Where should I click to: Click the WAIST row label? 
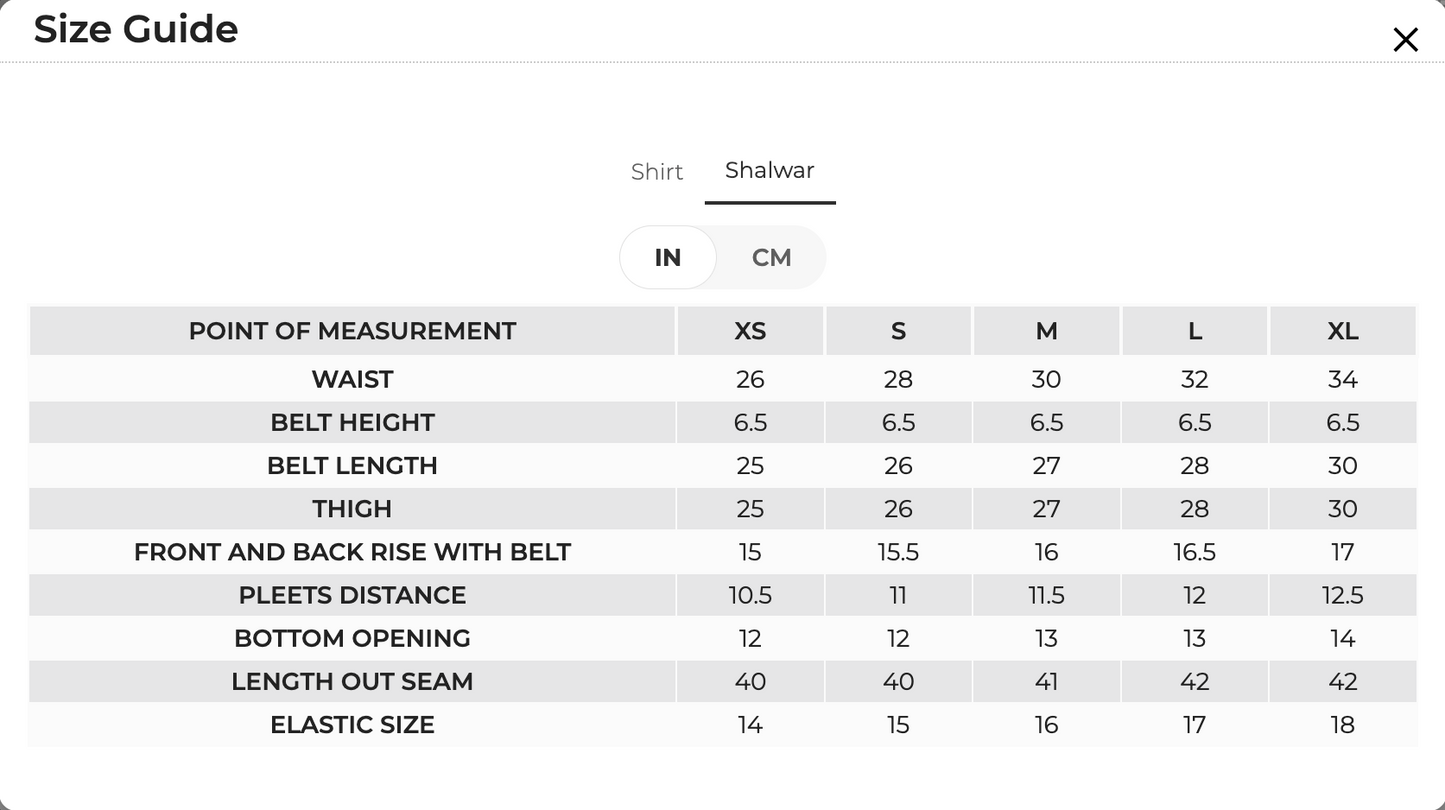point(352,380)
